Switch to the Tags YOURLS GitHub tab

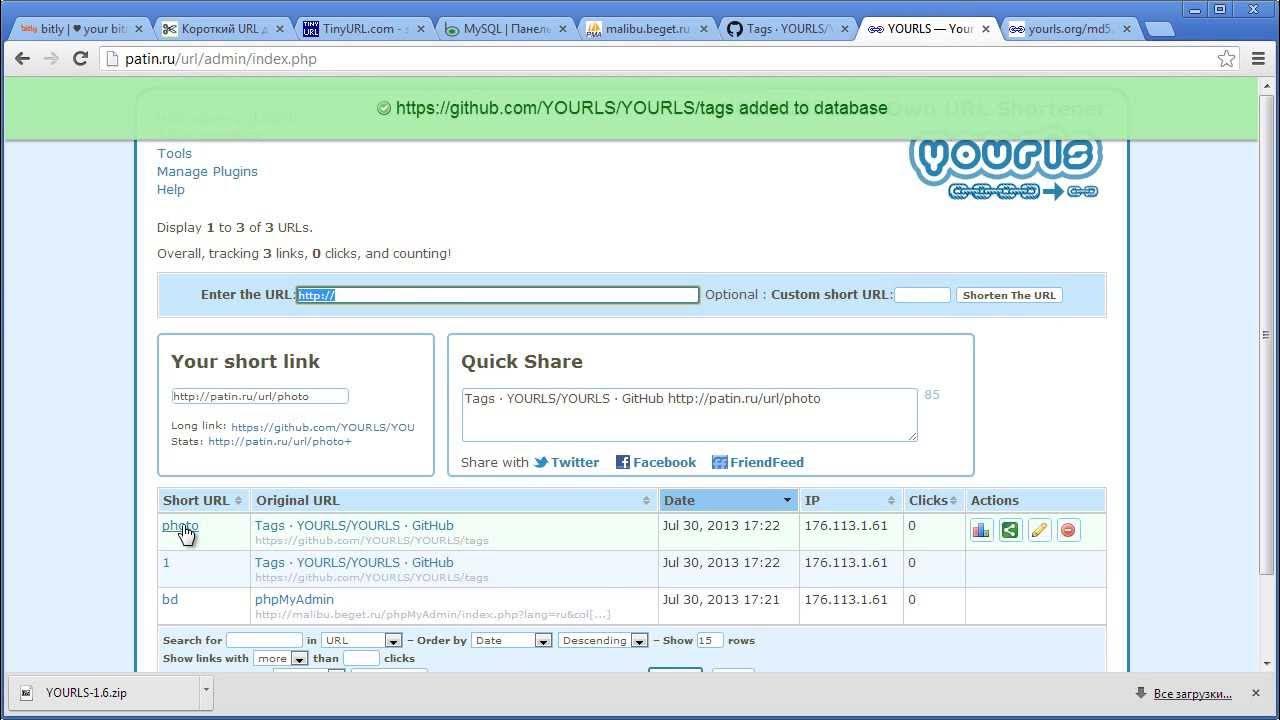click(788, 29)
